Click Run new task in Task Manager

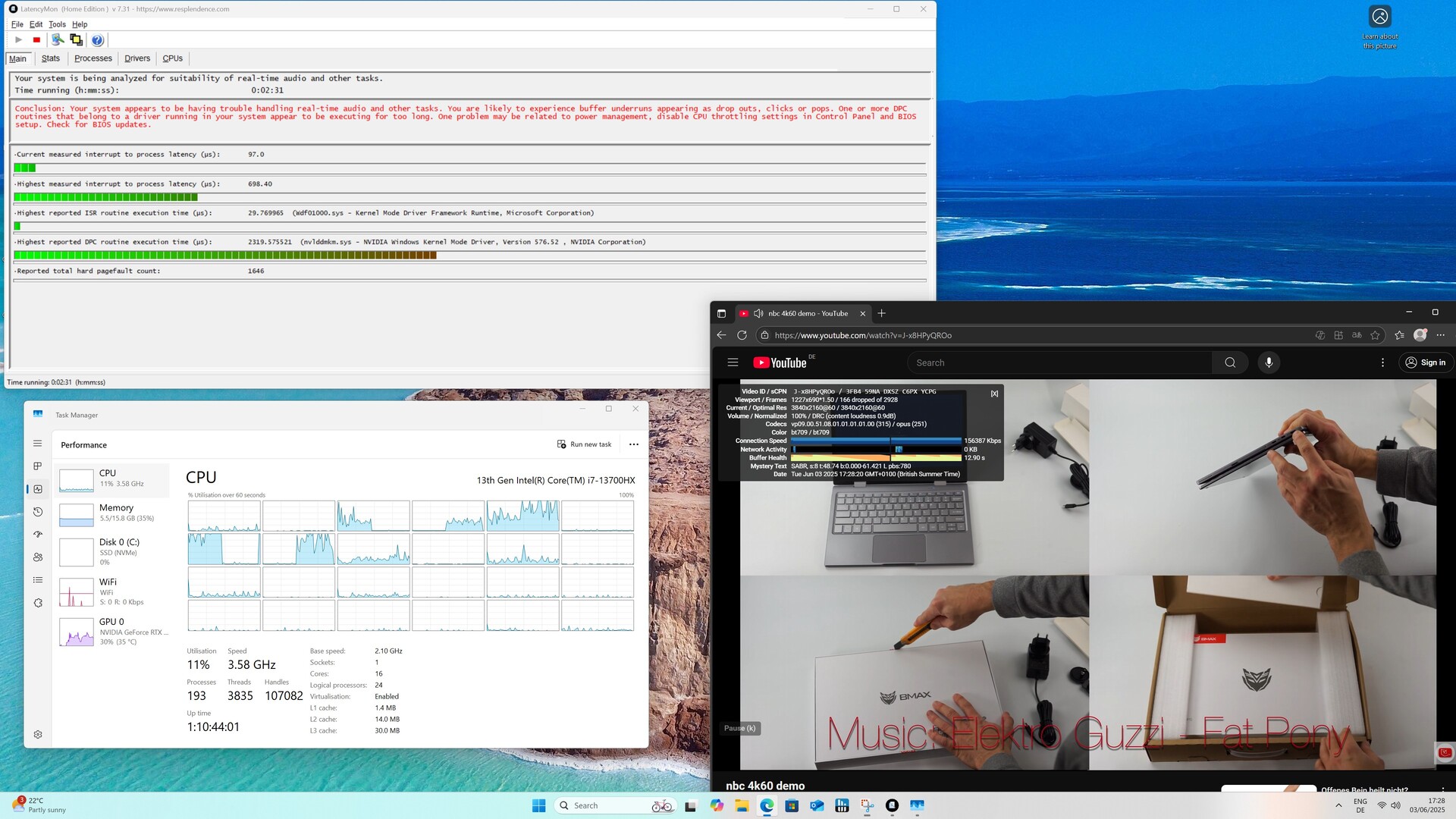tap(584, 444)
